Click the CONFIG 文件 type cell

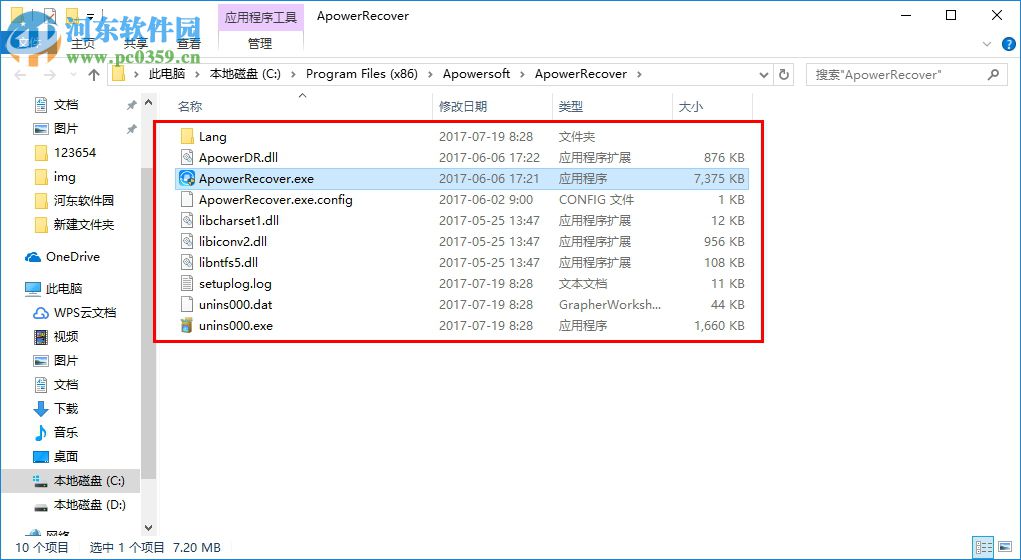pyautogui.click(x=596, y=199)
